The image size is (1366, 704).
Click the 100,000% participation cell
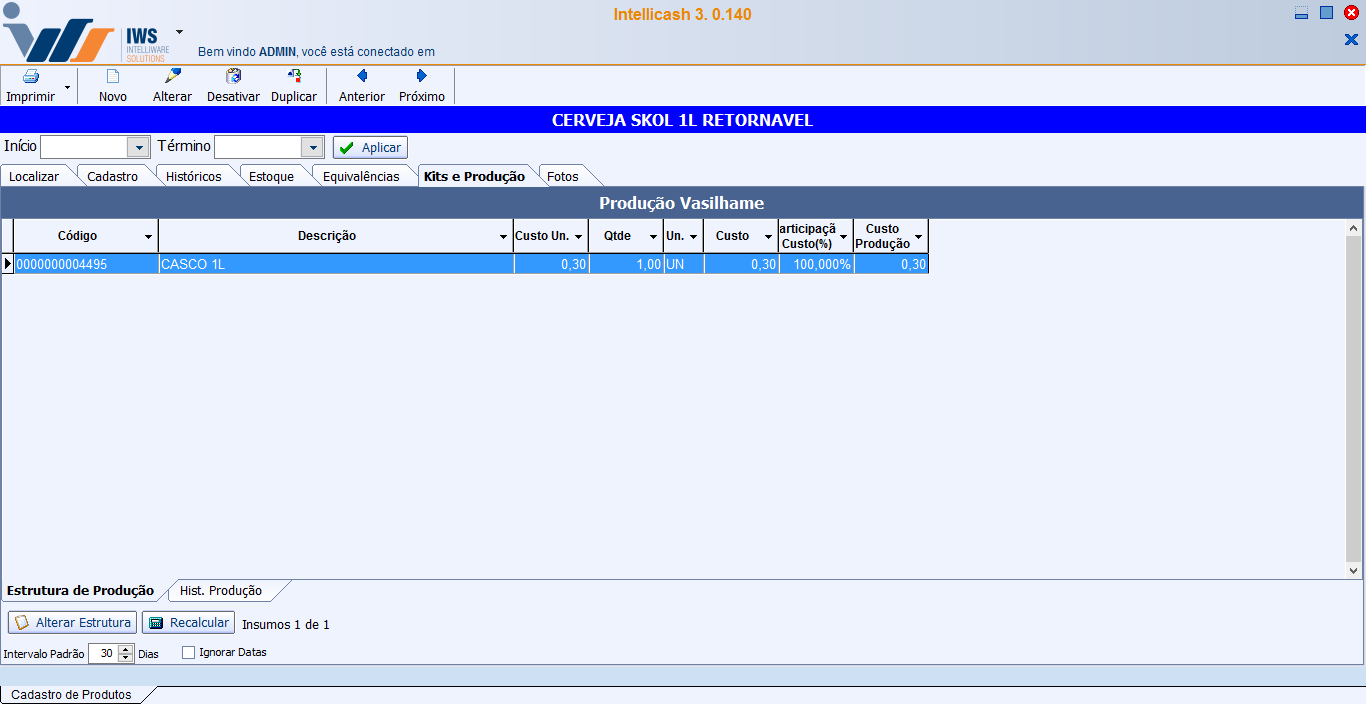click(816, 264)
